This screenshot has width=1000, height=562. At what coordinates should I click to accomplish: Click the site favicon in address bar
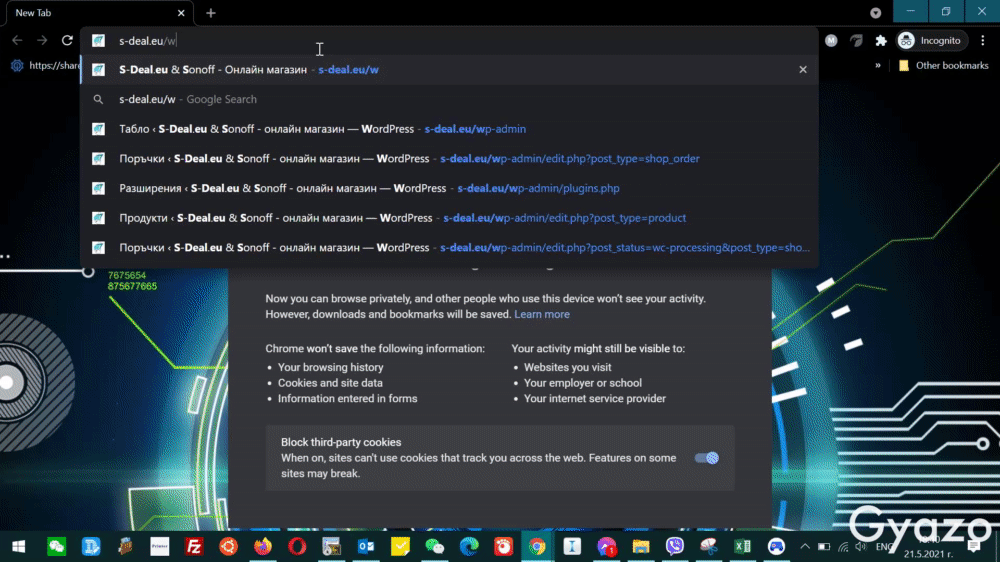[x=98, y=41]
